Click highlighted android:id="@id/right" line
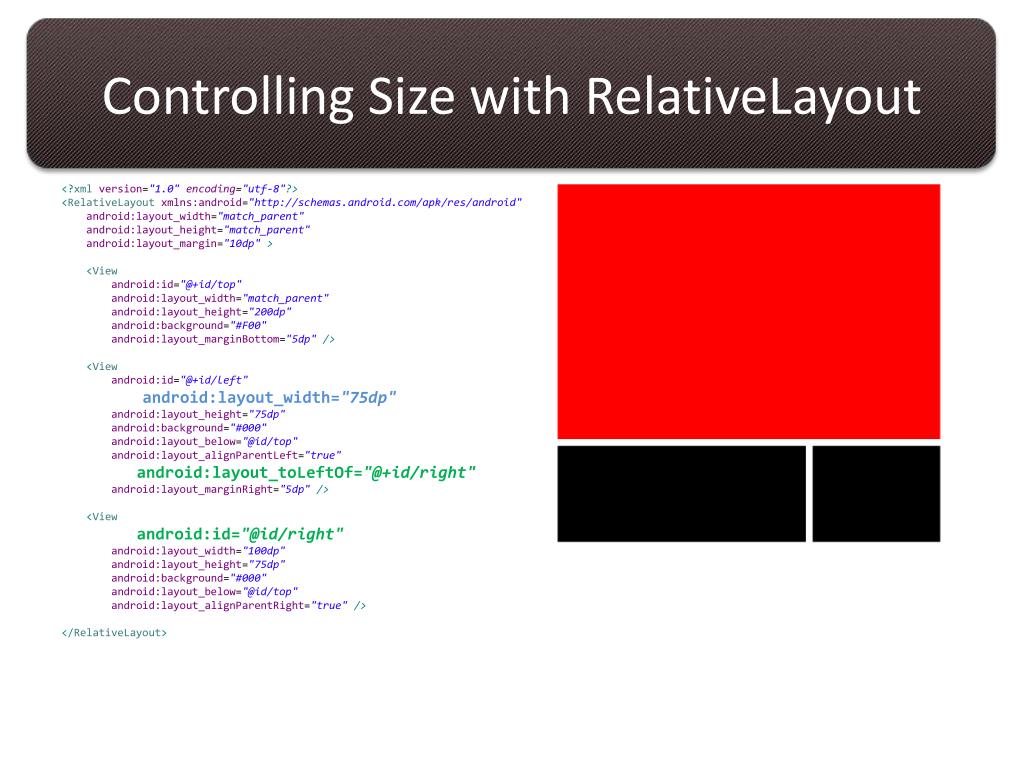The width and height of the screenshot is (1024, 768). tap(240, 534)
